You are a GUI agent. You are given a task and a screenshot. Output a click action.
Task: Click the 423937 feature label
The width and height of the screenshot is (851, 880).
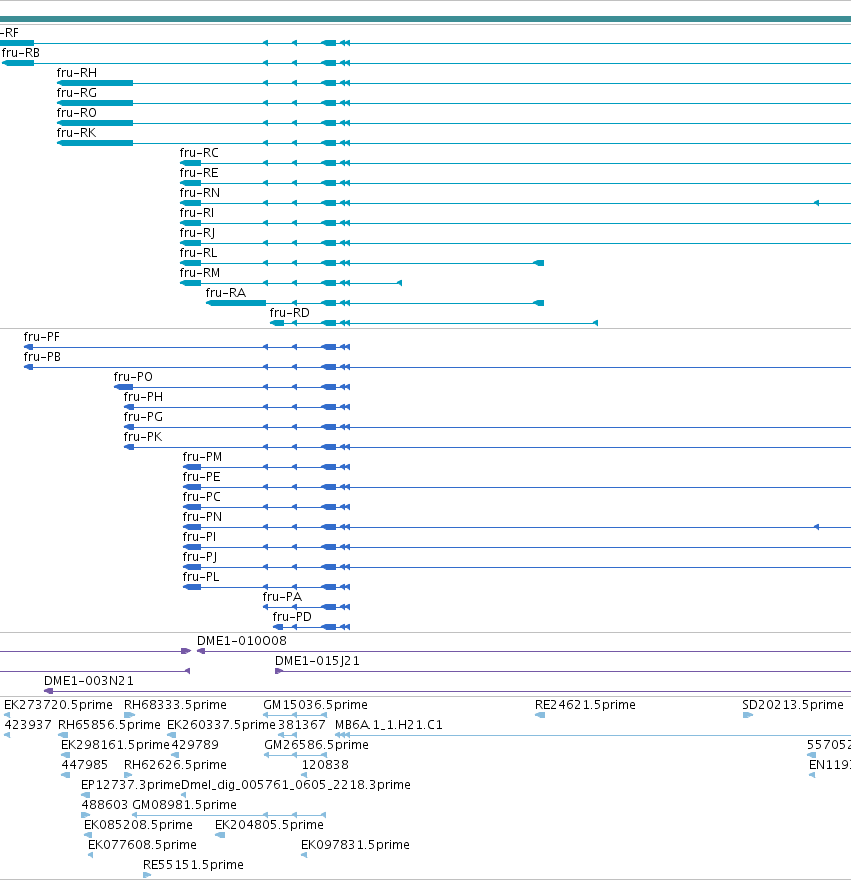(x=28, y=725)
